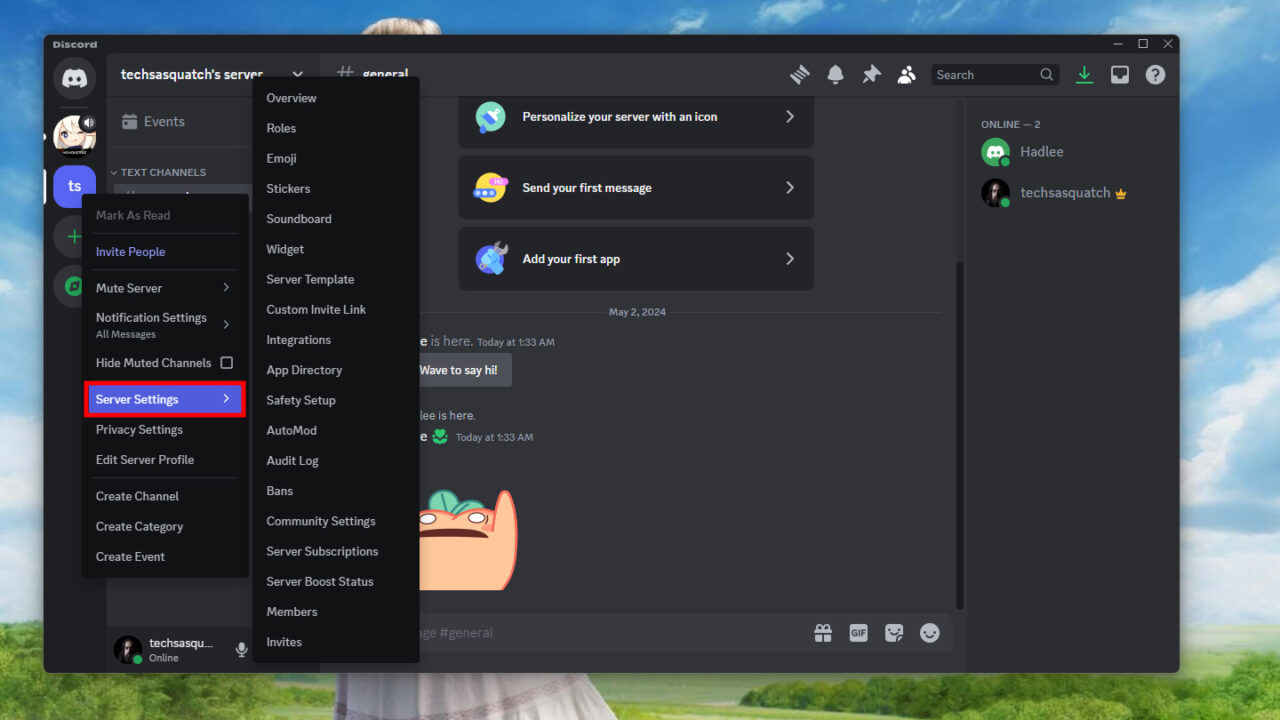
Task: Open the gift icon in the message bar
Action: (x=822, y=632)
